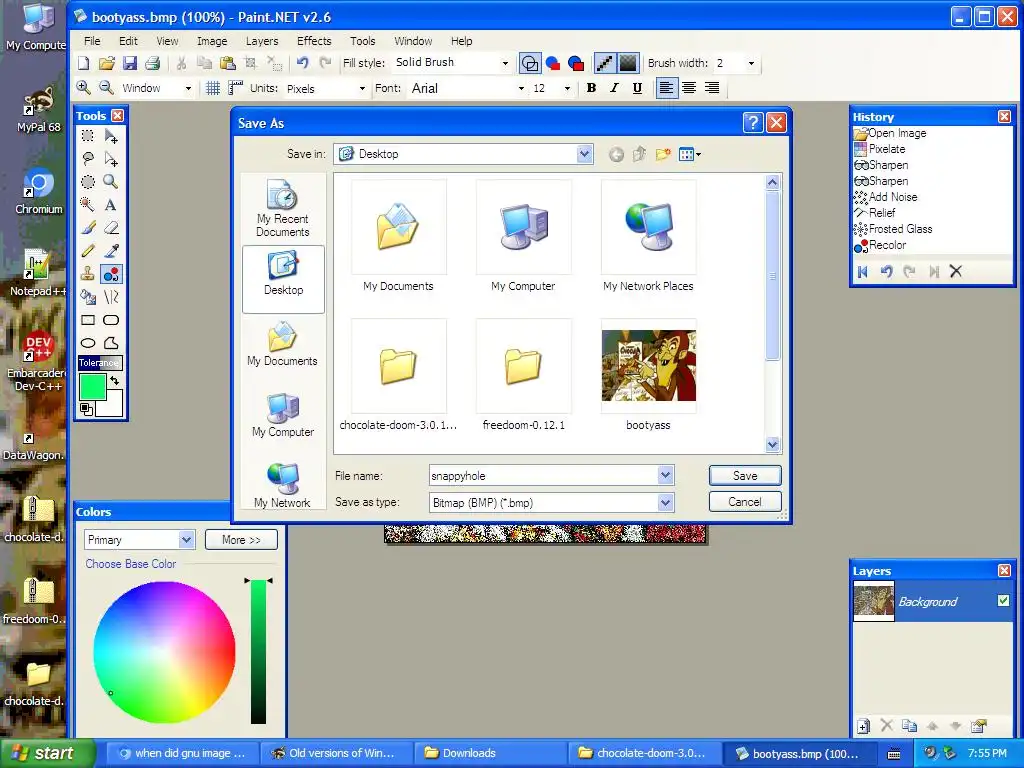Open the Fill style dropdown
Screen dimensions: 1024x768
(x=505, y=63)
